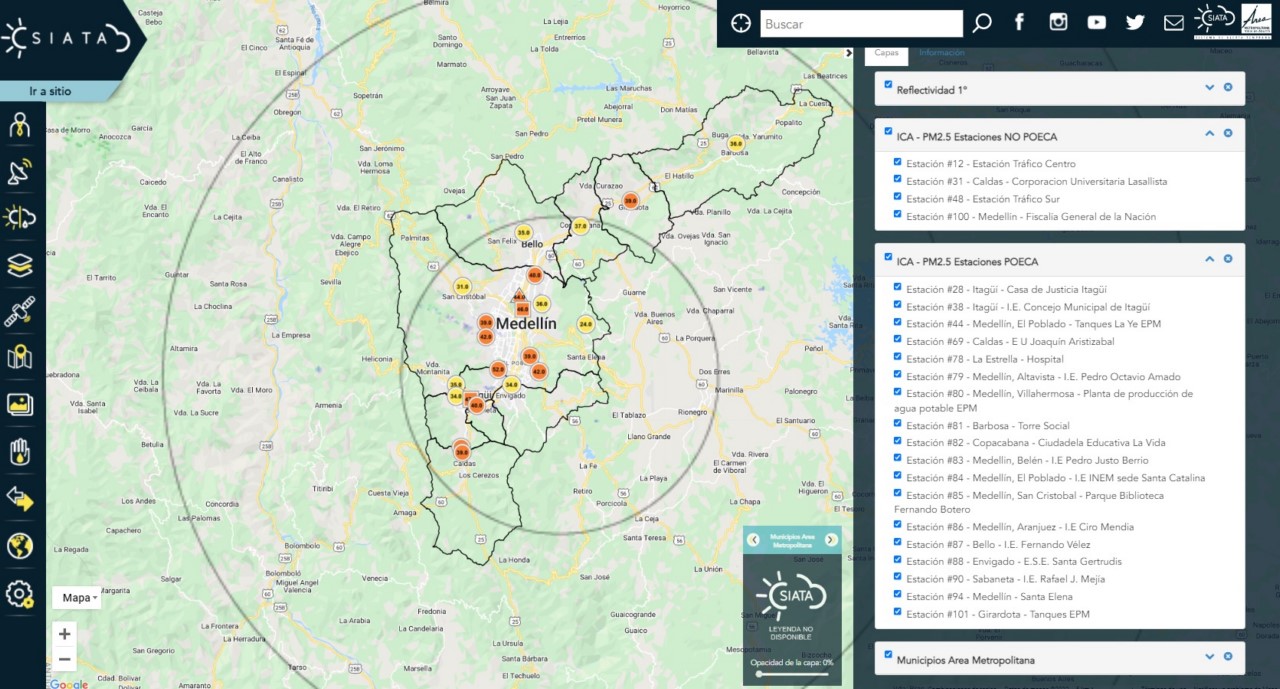Uncheck the Reflectividad 1° layer checkbox
Screen dimensions: 1280x689
pyautogui.click(x=888, y=85)
